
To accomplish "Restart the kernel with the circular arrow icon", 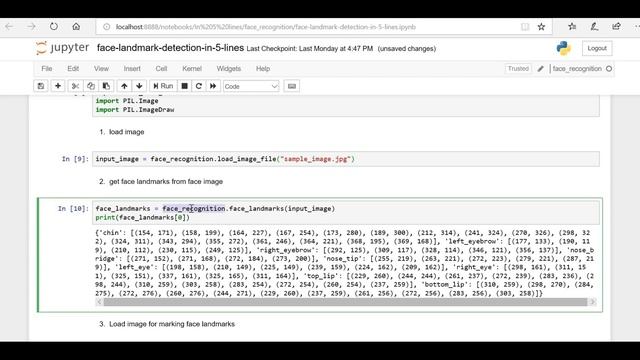I will coord(199,86).
